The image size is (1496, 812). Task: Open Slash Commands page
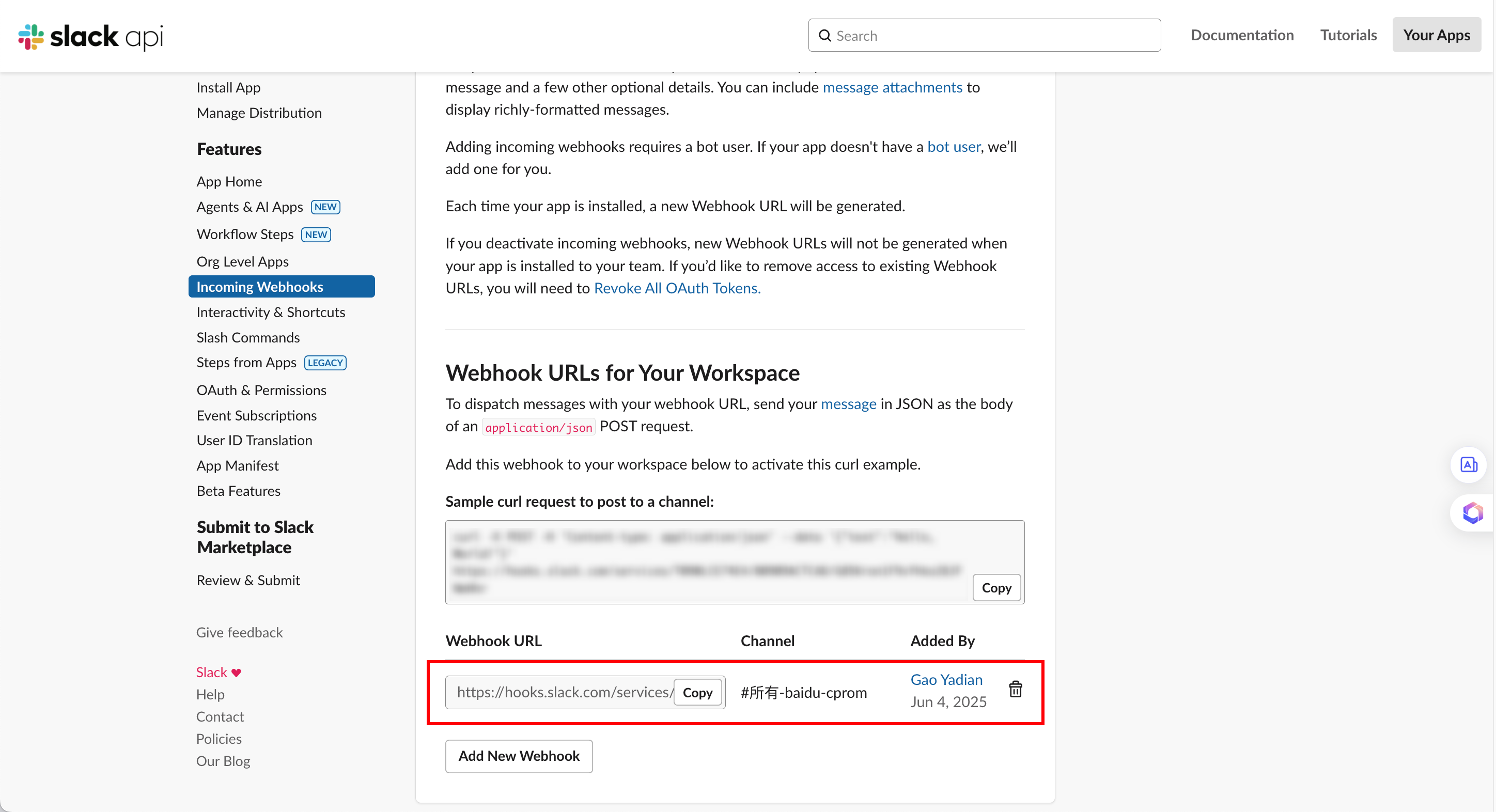coord(248,337)
